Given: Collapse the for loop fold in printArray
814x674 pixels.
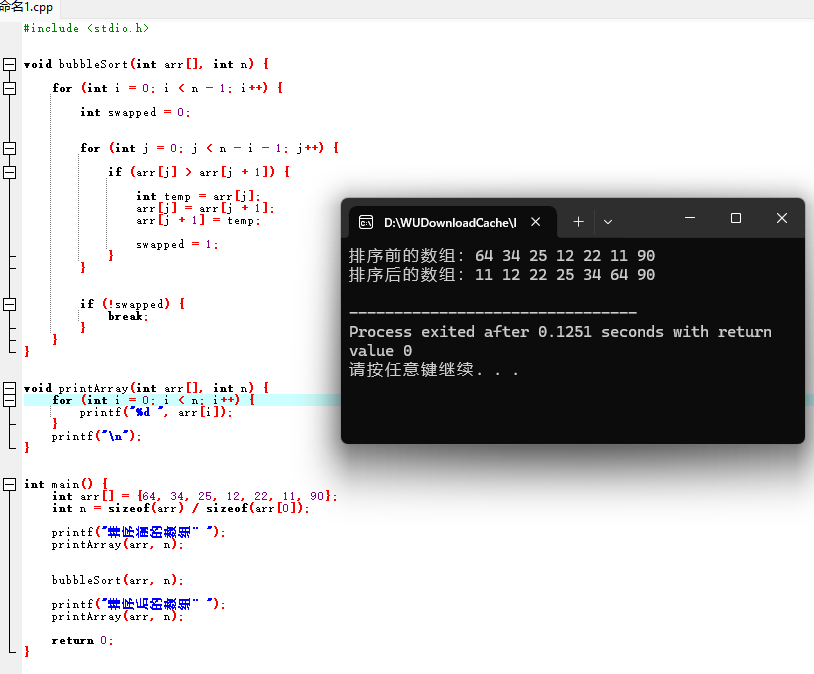Looking at the screenshot, I should 9,400.
